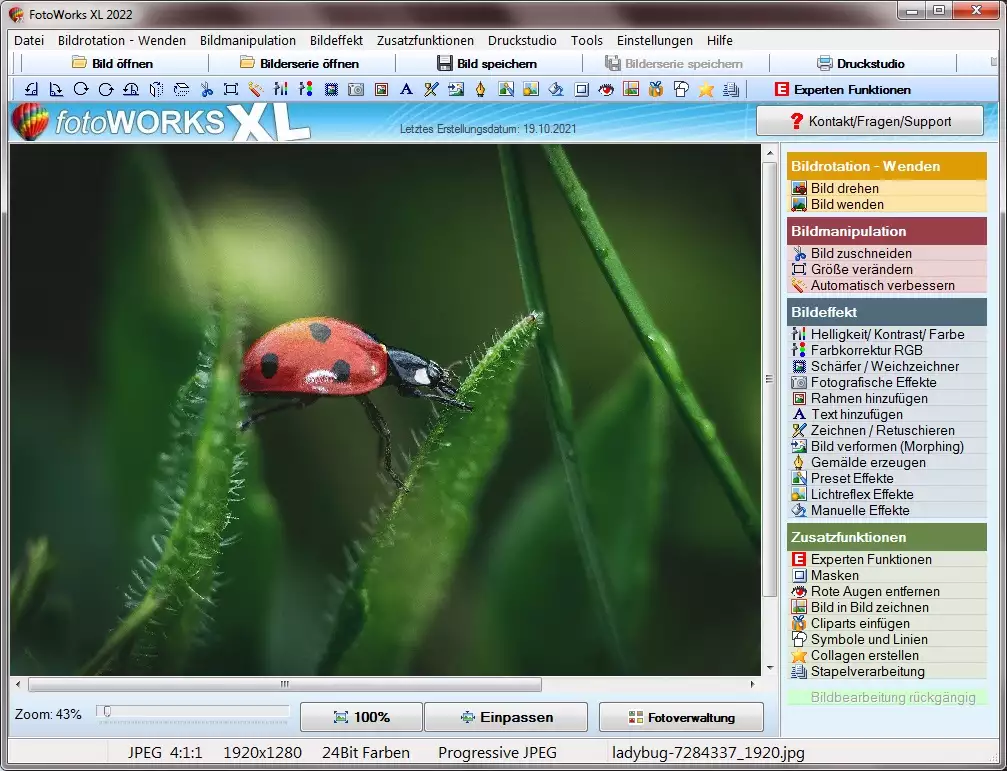The image size is (1007, 771).
Task: Click the red E Experten Funktionen toolbar button
Action: [843, 90]
